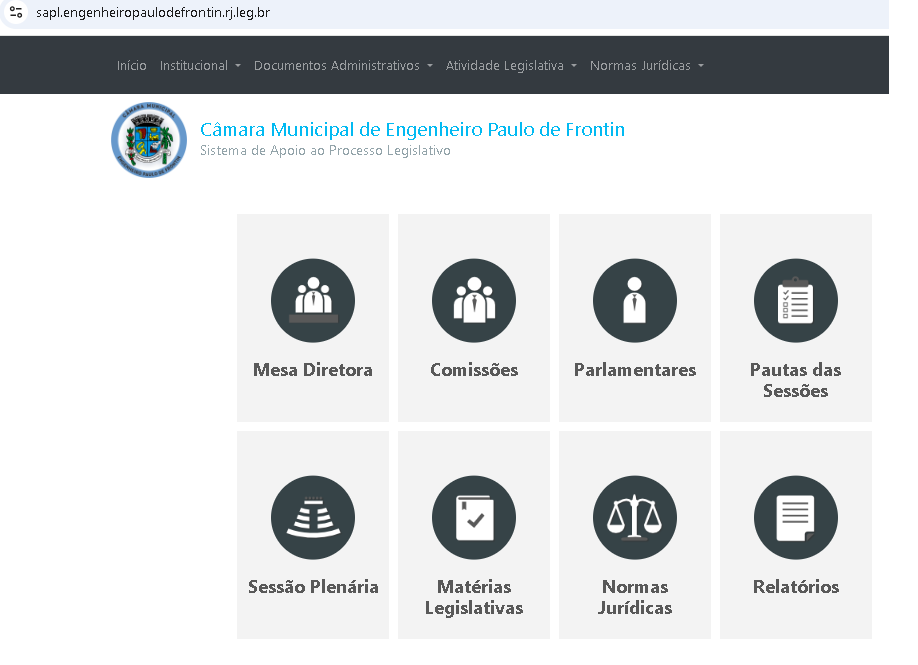Open the Mesa Diretora podium icon
918x665 pixels.
(x=312, y=300)
